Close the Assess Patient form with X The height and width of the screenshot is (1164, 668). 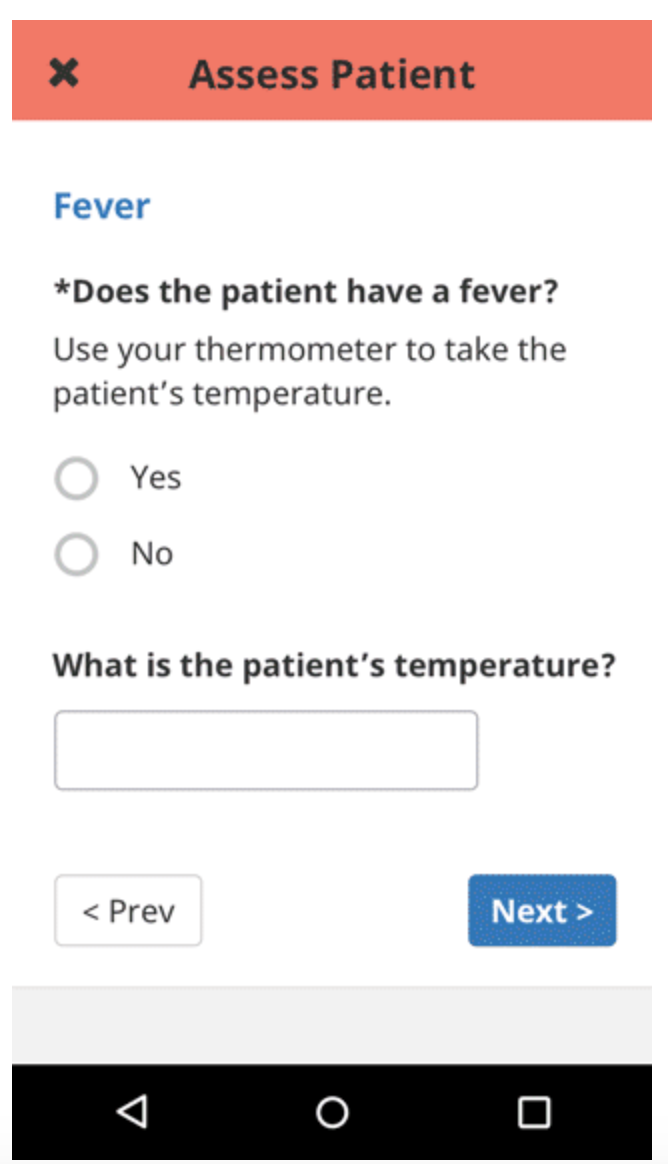pyautogui.click(x=64, y=73)
